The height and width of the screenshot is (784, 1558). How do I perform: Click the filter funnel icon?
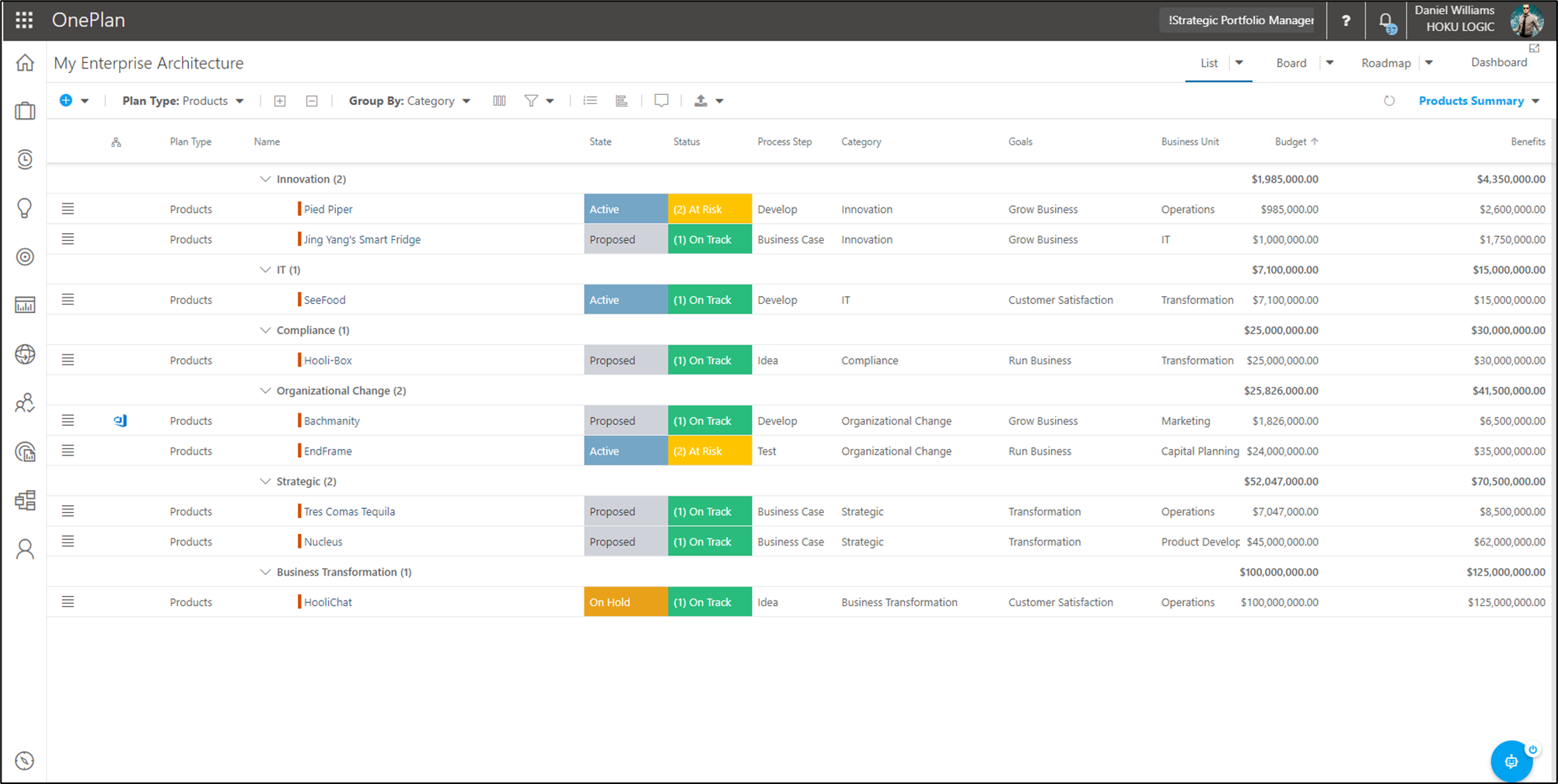pos(531,101)
